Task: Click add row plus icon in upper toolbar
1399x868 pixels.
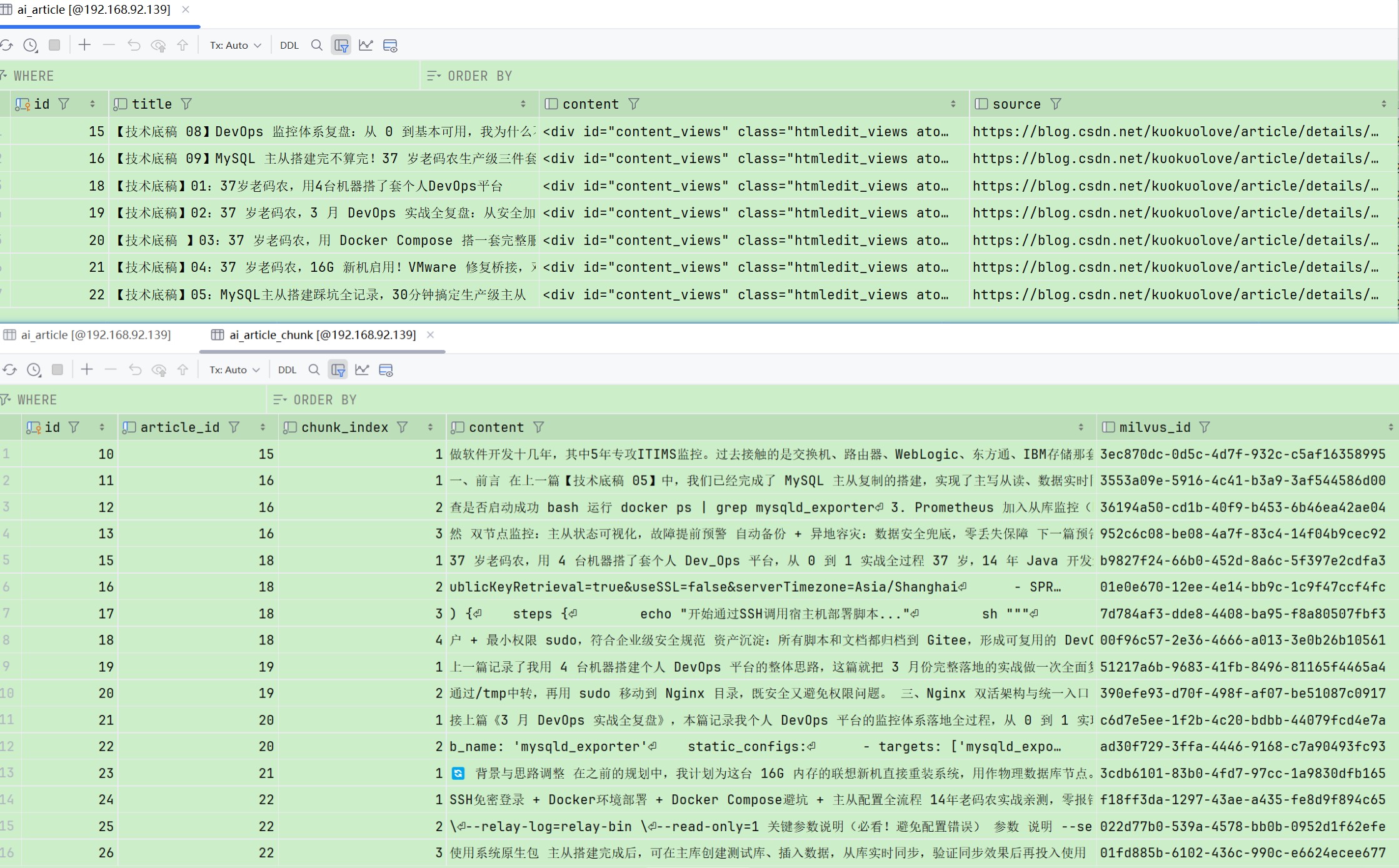Action: pos(84,45)
